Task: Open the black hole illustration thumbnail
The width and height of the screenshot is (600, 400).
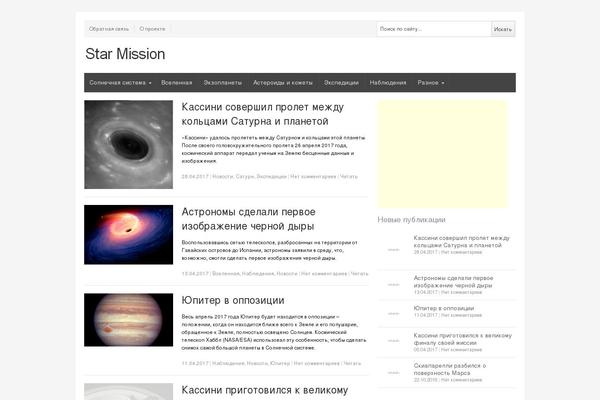Action: point(129,235)
